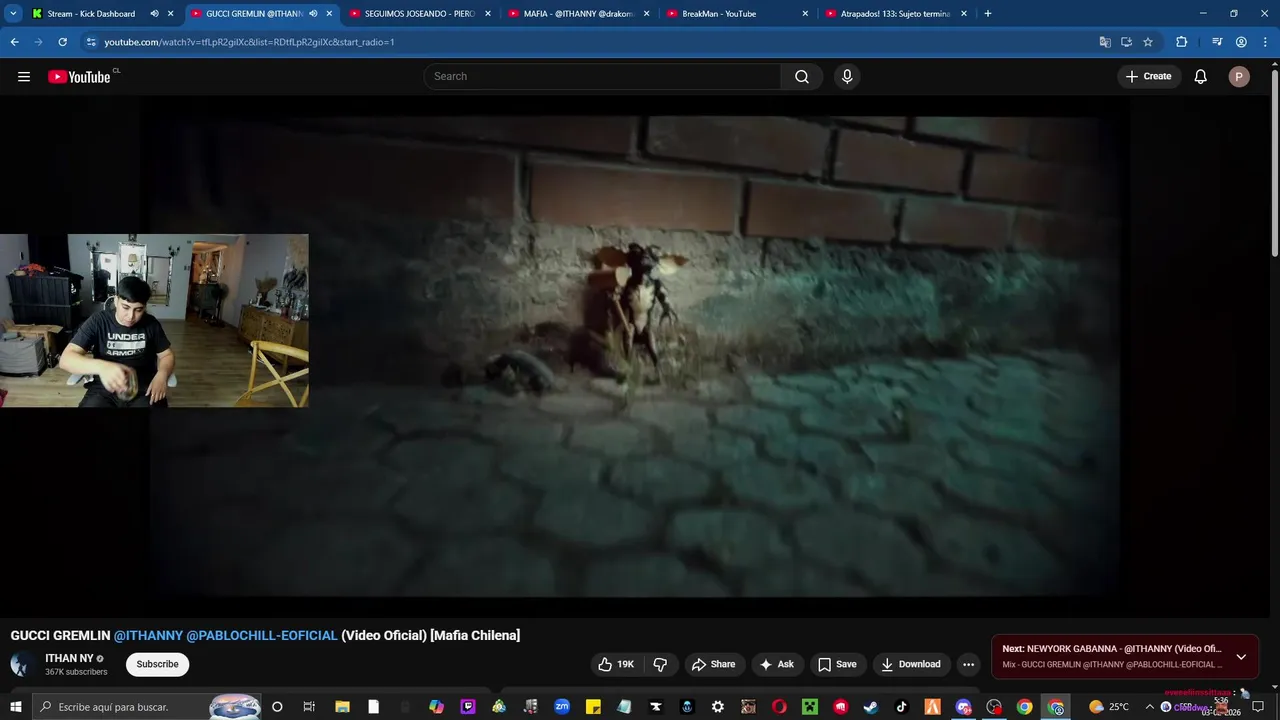Start voice search with the microphone
Viewport: 1280px width, 720px height.
tap(847, 76)
